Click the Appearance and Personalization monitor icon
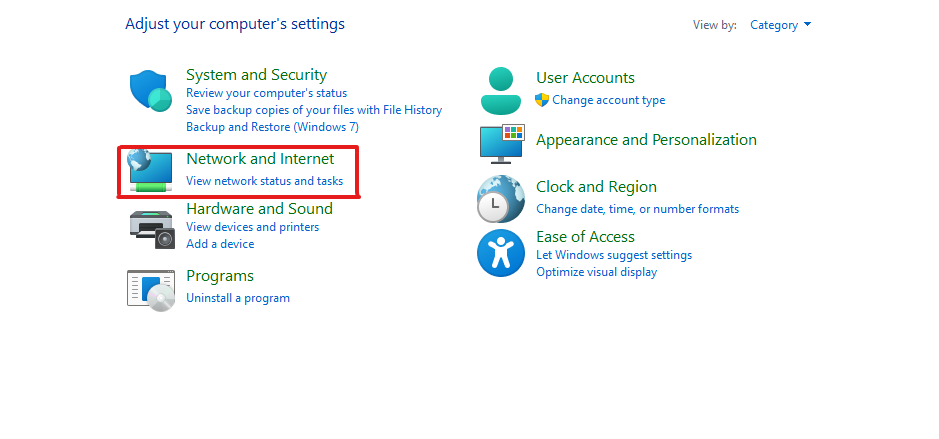This screenshot has width=939, height=439. point(501,143)
